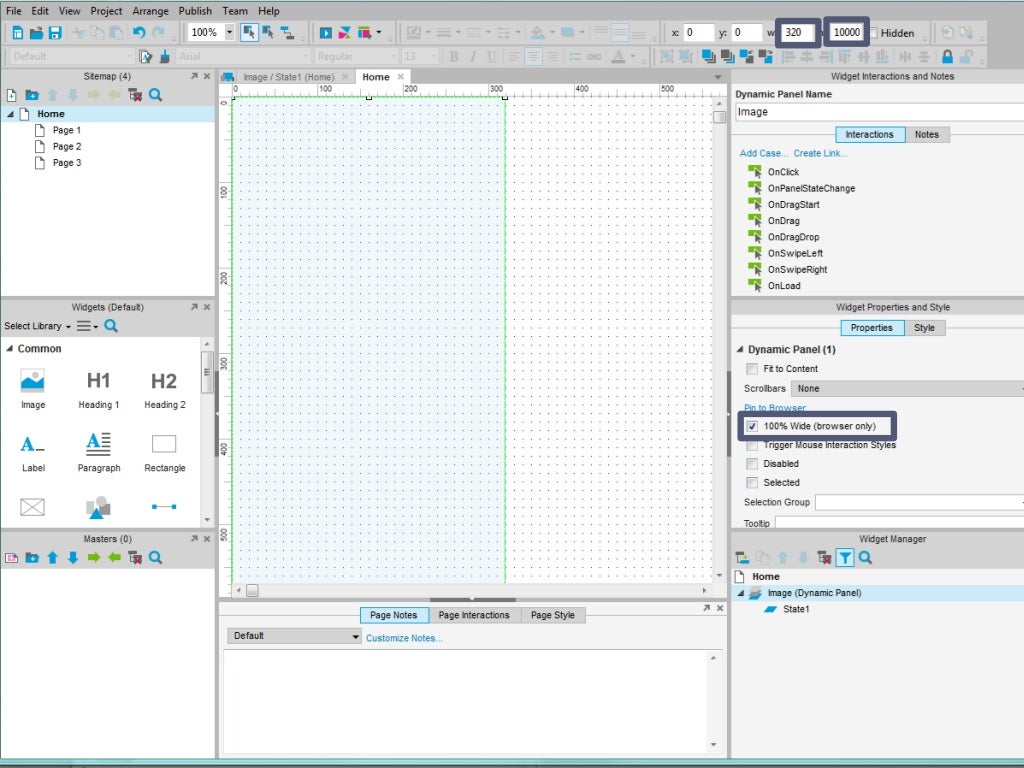This screenshot has width=1024, height=768.
Task: Toggle Fit to Content checkbox
Action: (x=752, y=369)
